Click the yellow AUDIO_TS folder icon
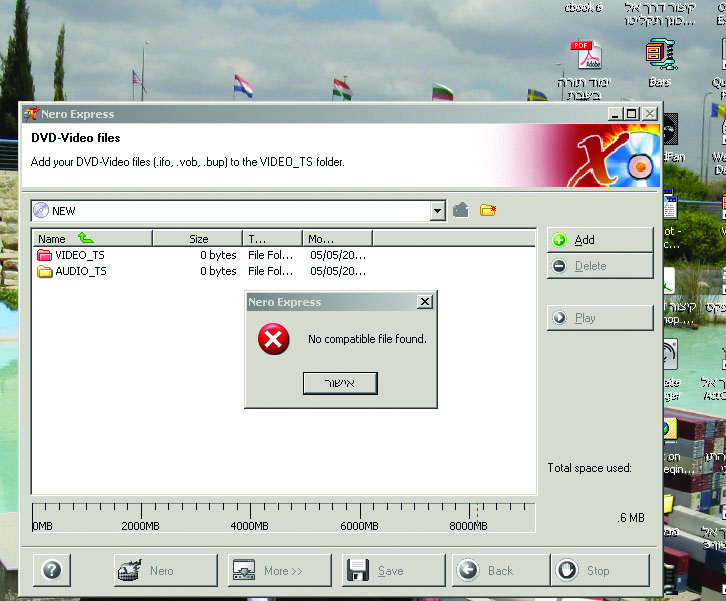 click(44, 271)
